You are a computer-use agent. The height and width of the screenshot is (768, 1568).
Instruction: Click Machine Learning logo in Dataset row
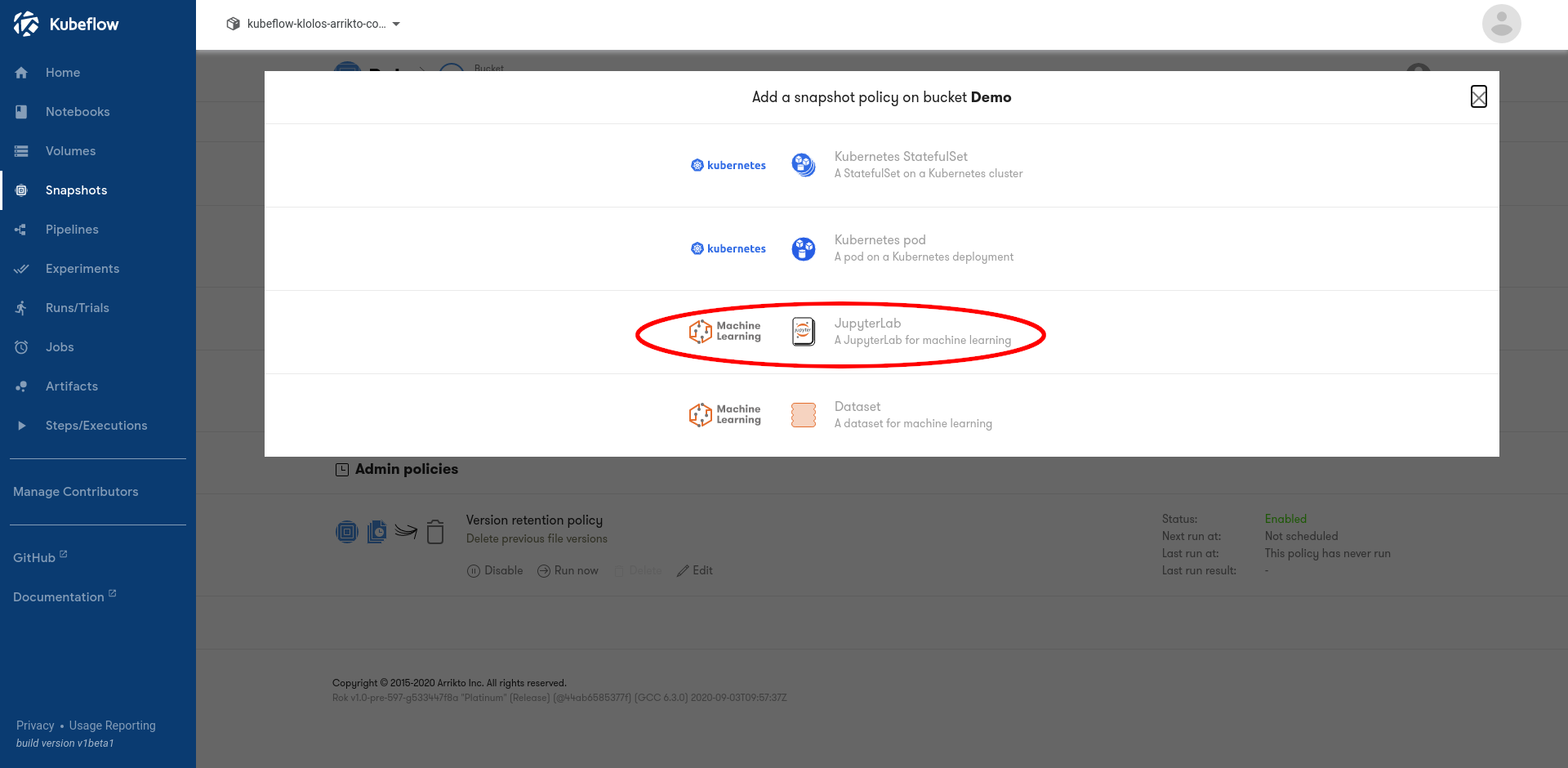pos(725,415)
